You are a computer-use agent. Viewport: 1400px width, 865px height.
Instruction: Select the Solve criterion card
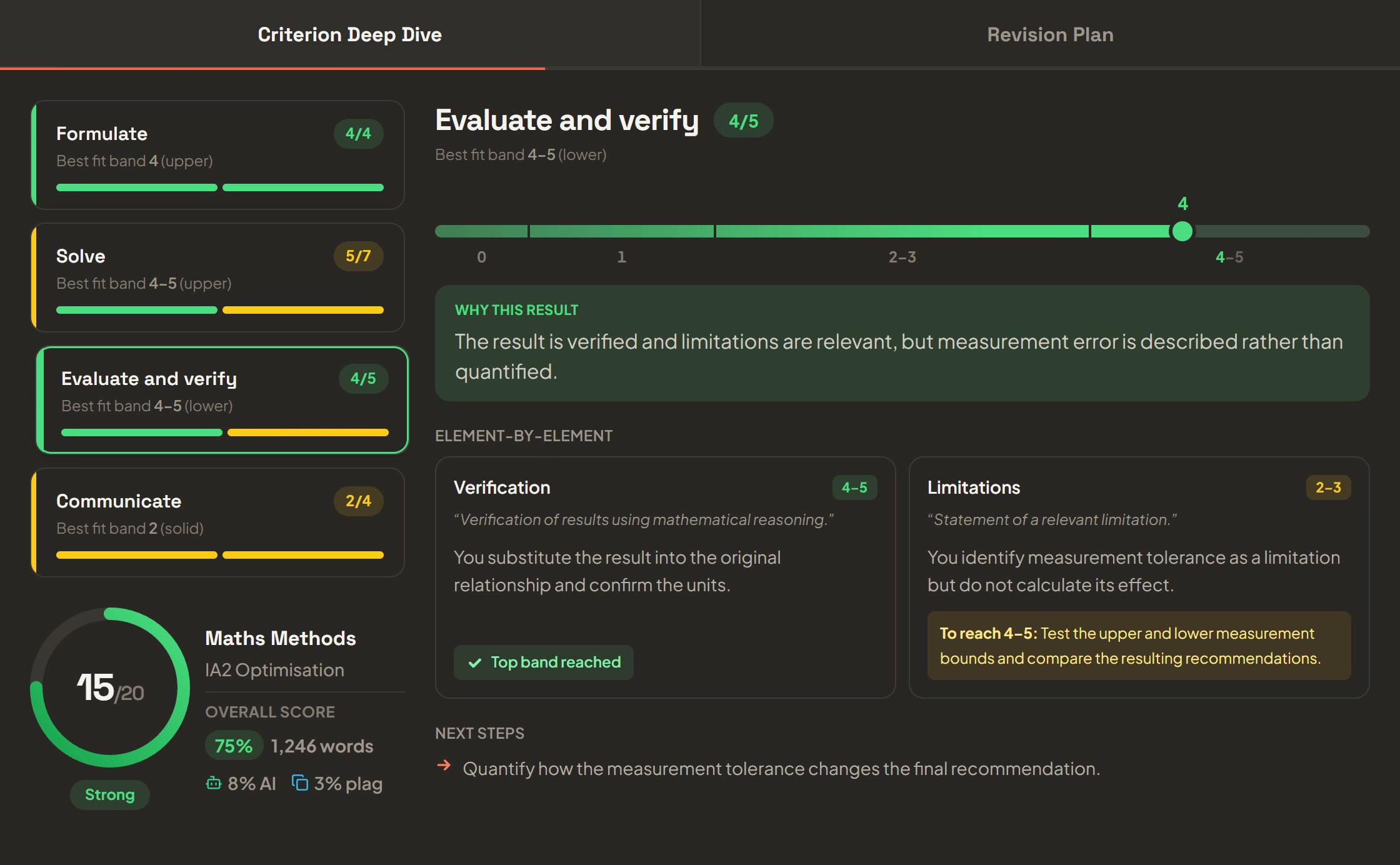pyautogui.click(x=218, y=277)
